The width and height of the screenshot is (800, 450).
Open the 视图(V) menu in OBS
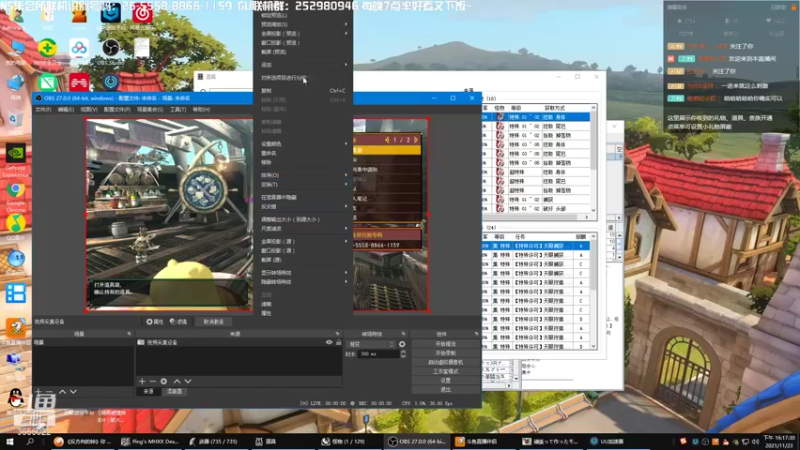coord(88,109)
